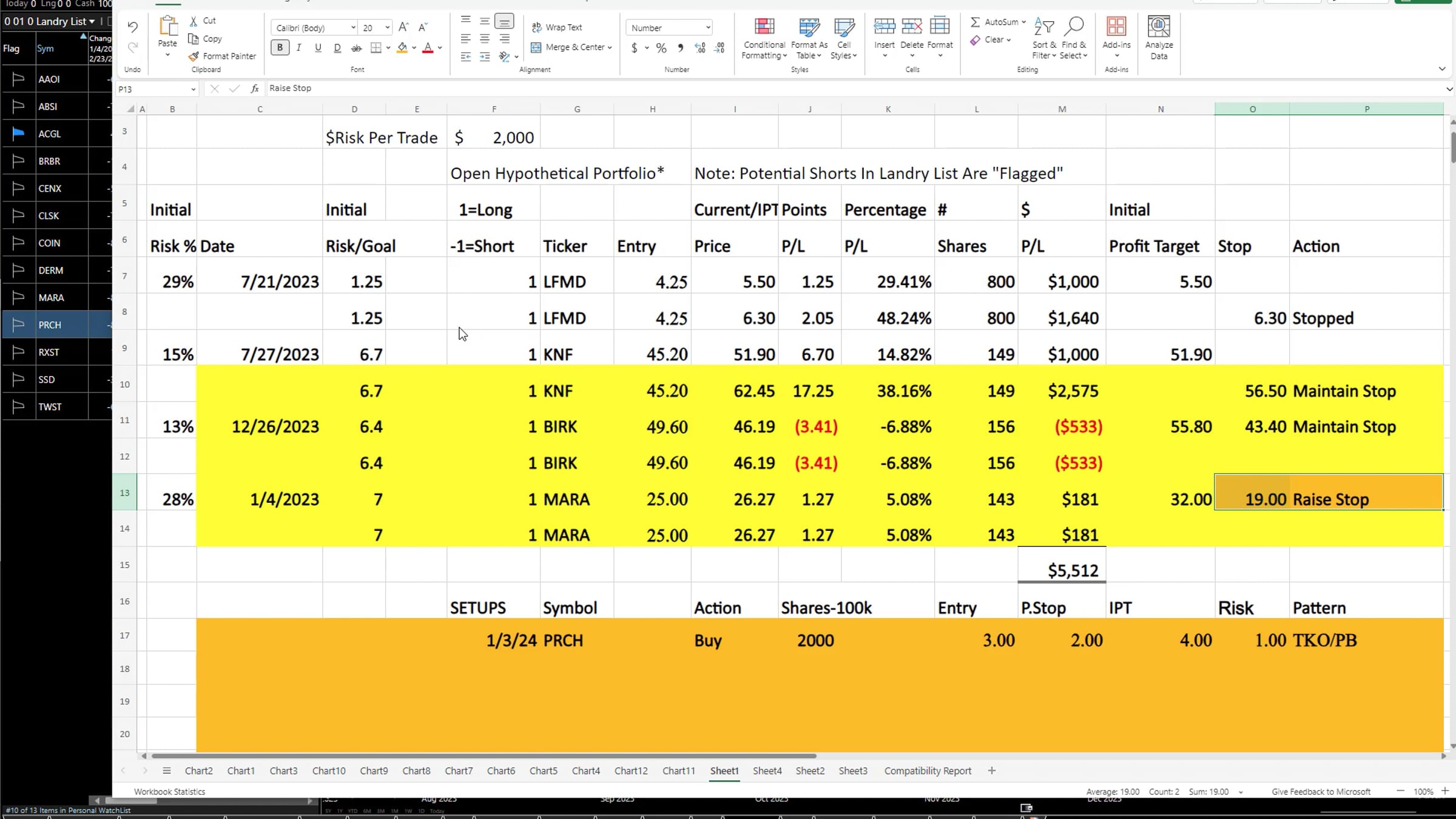Screen dimensions: 1456x819
Task: Switch to the Chart10 sheet tab
Action: pos(329,770)
